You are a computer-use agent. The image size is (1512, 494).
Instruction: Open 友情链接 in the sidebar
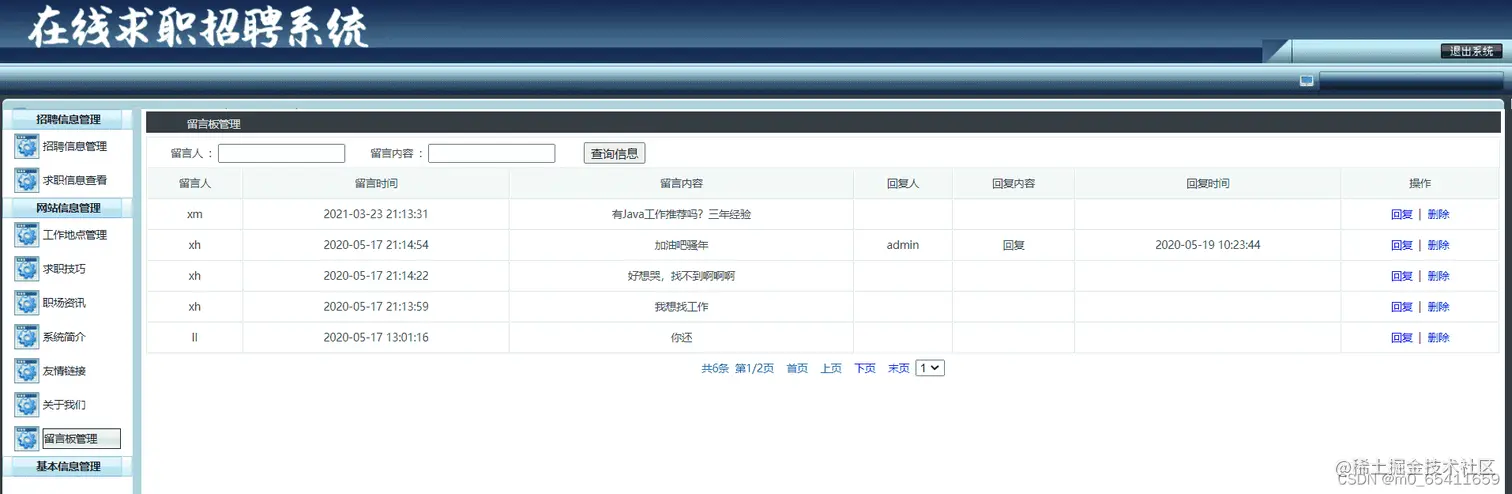[x=64, y=371]
